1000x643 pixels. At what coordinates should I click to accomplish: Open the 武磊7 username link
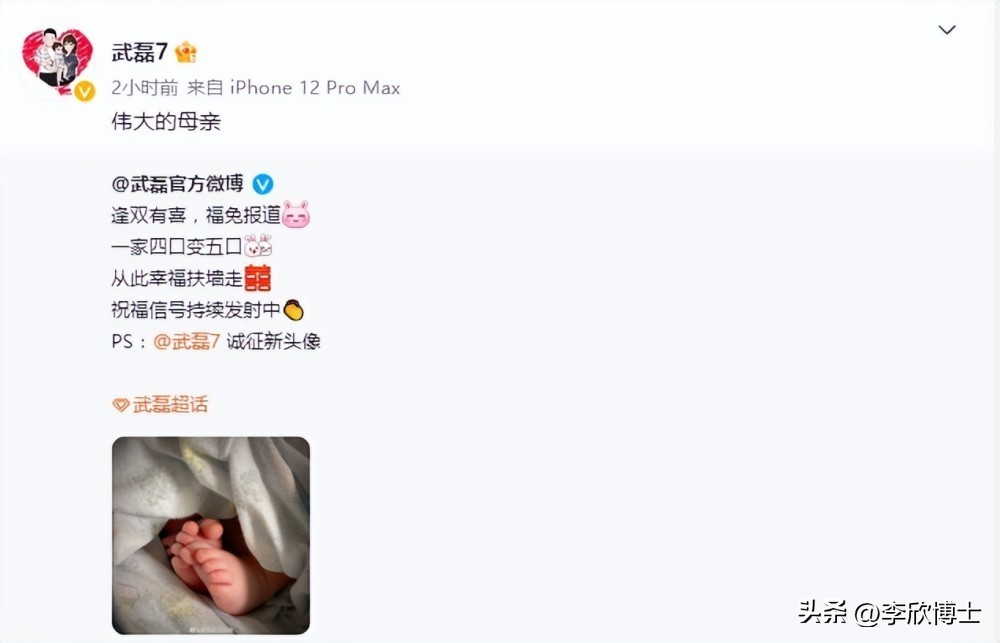[139, 52]
